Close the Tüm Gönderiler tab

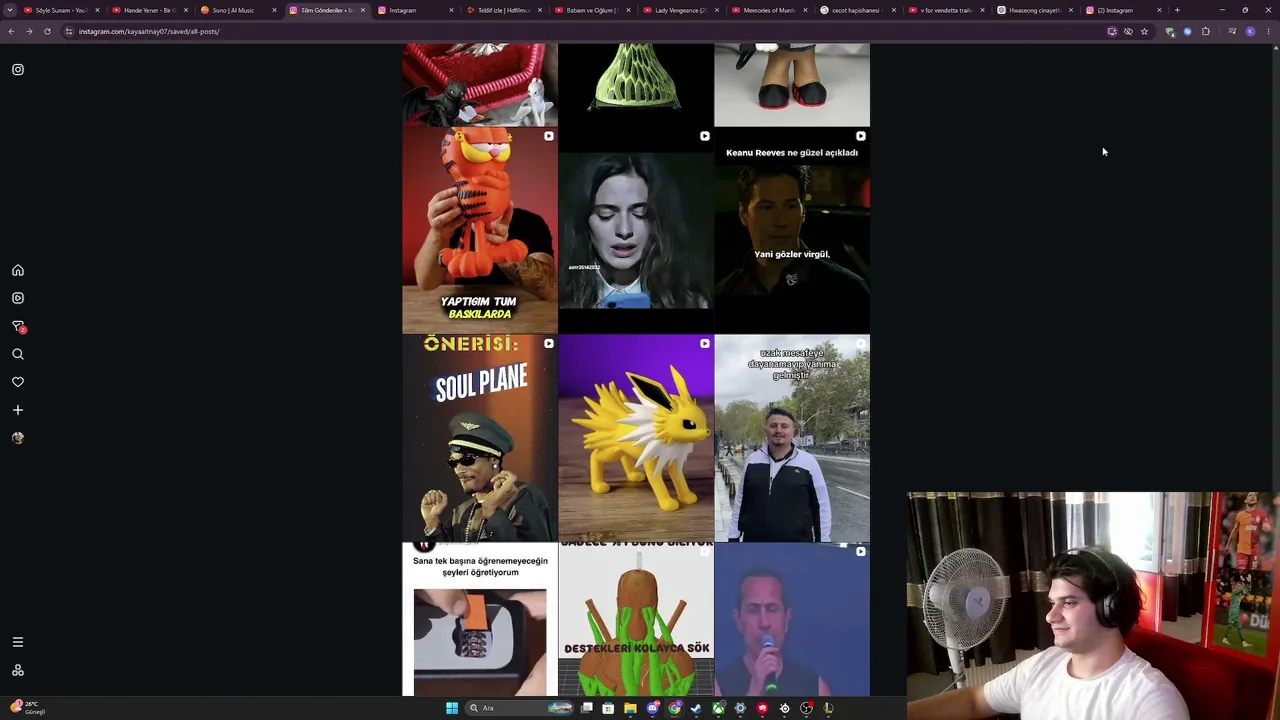click(362, 10)
